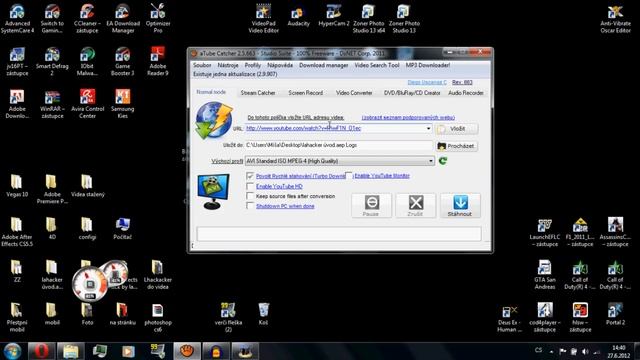Screen dimensions: 640x360
Task: Open CCleaner desktop shortcut
Action: click(x=87, y=19)
